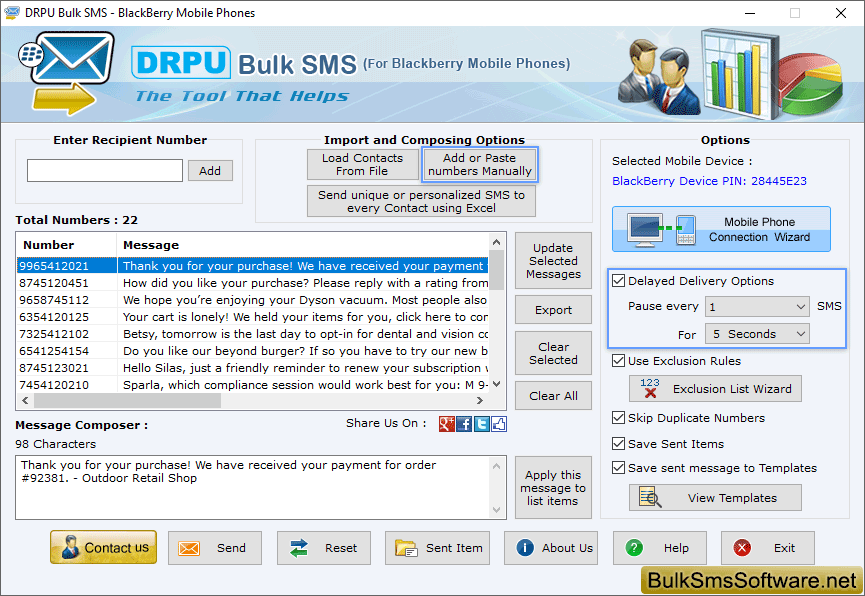Click Apply this message to list items
Image resolution: width=865 pixels, height=596 pixels.
[553, 487]
